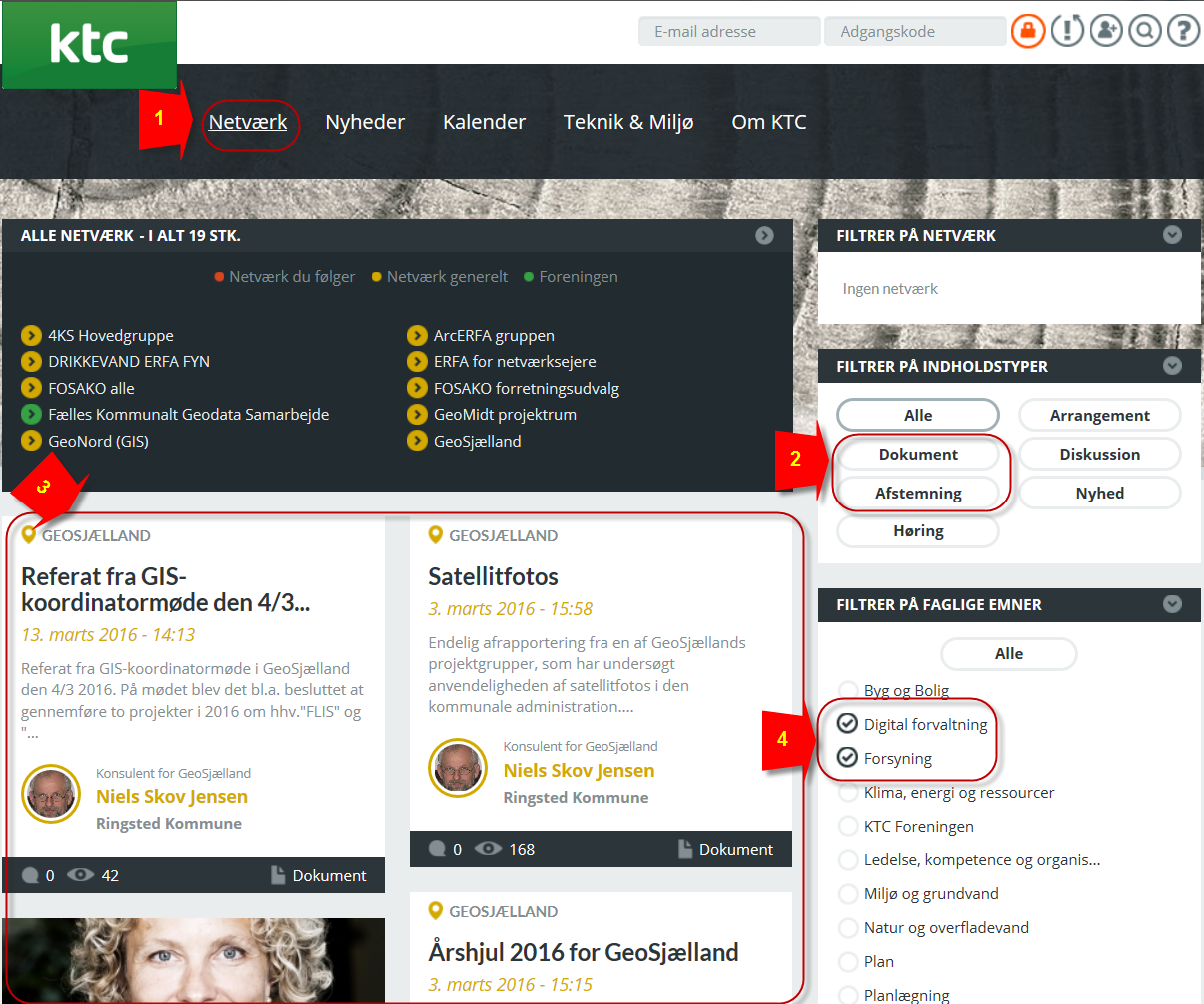Filter by Nyhed content type
Viewport: 1204px width, 1004px height.
click(x=1100, y=493)
